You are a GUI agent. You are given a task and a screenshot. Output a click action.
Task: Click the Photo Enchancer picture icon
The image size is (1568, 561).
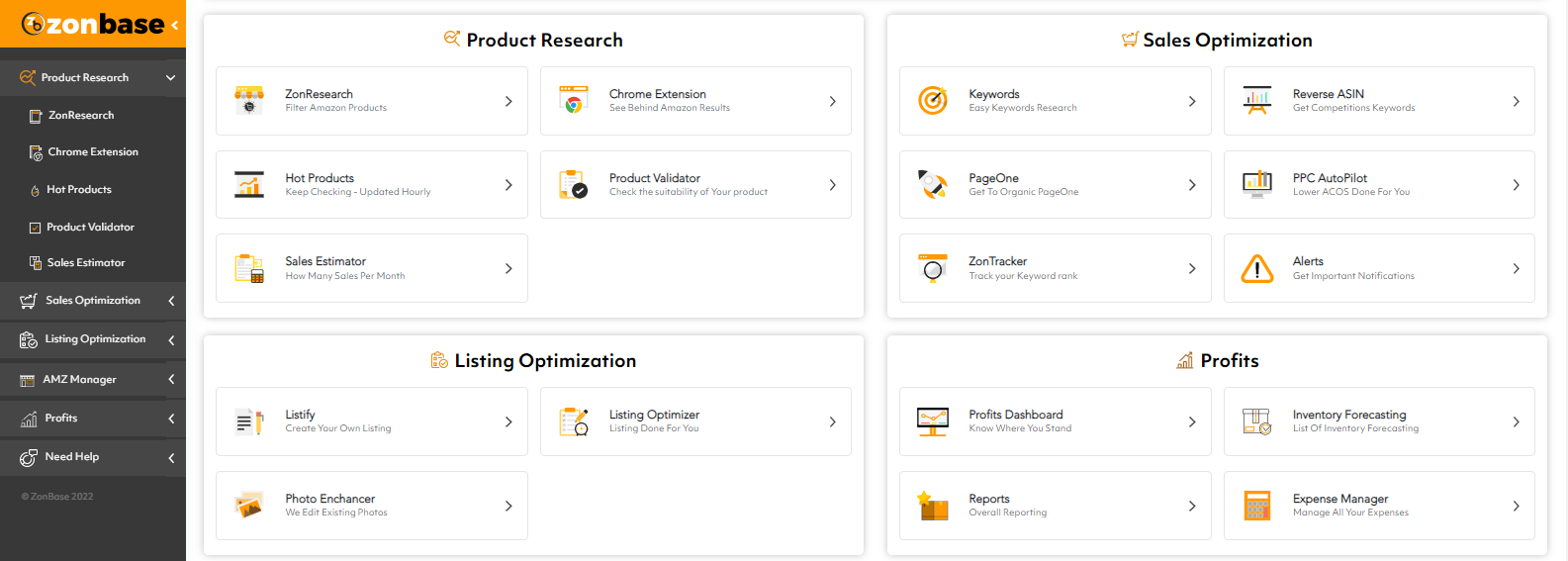point(249,506)
